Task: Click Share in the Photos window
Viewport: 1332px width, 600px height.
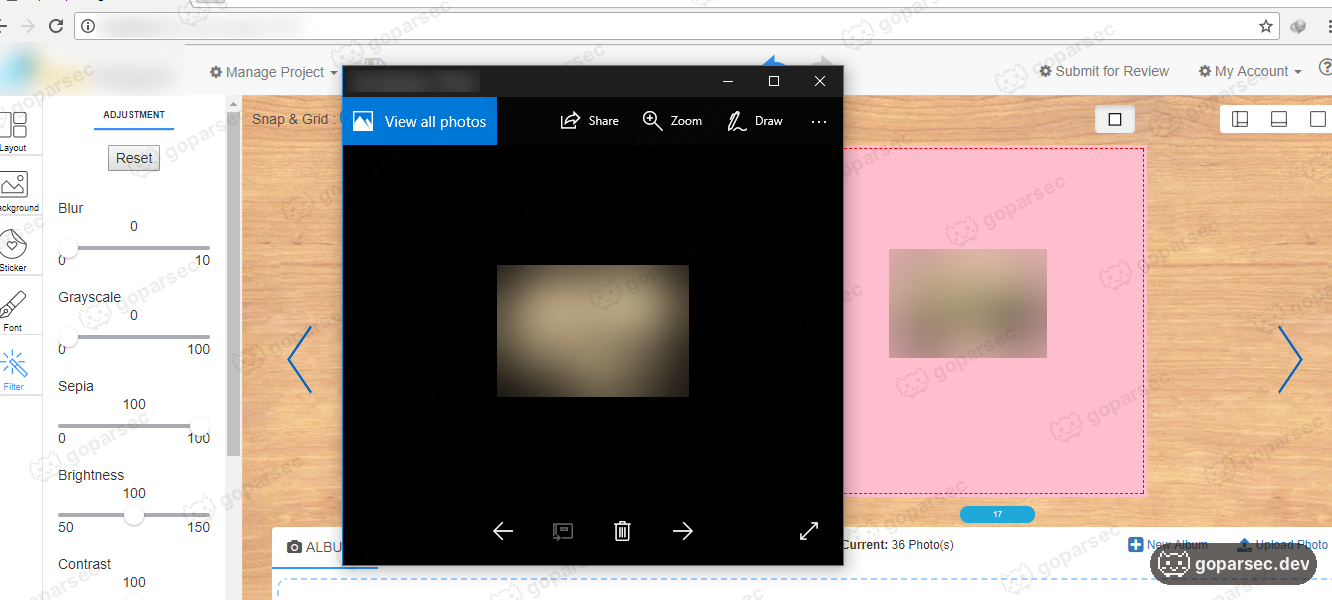Action: [x=589, y=121]
